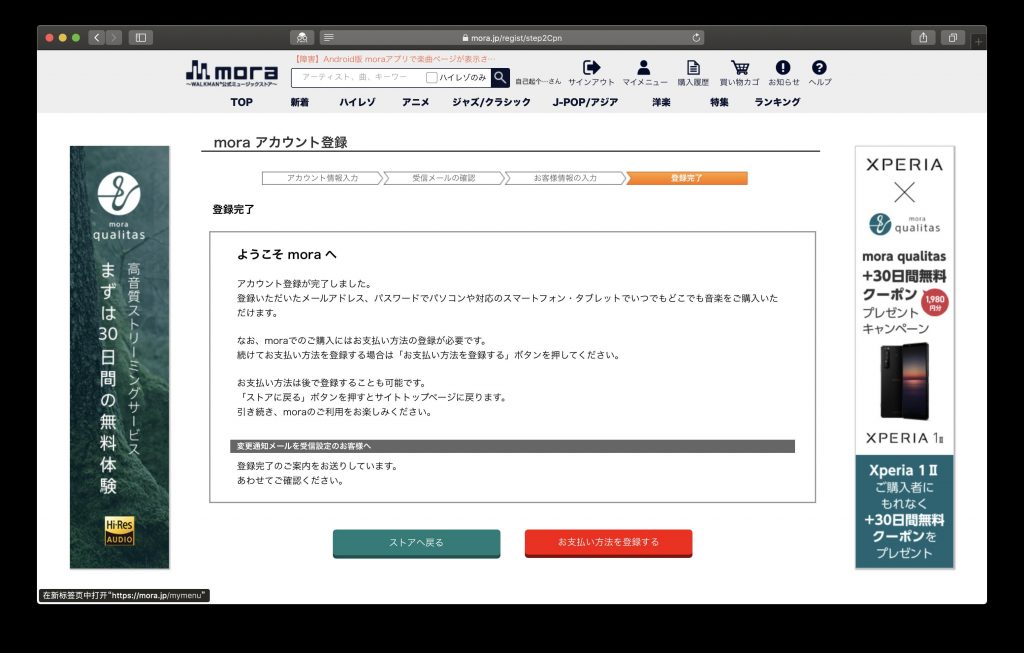The width and height of the screenshot is (1024, 653).
Task: Open the ハイレゾ navigation tab
Action: click(x=357, y=102)
